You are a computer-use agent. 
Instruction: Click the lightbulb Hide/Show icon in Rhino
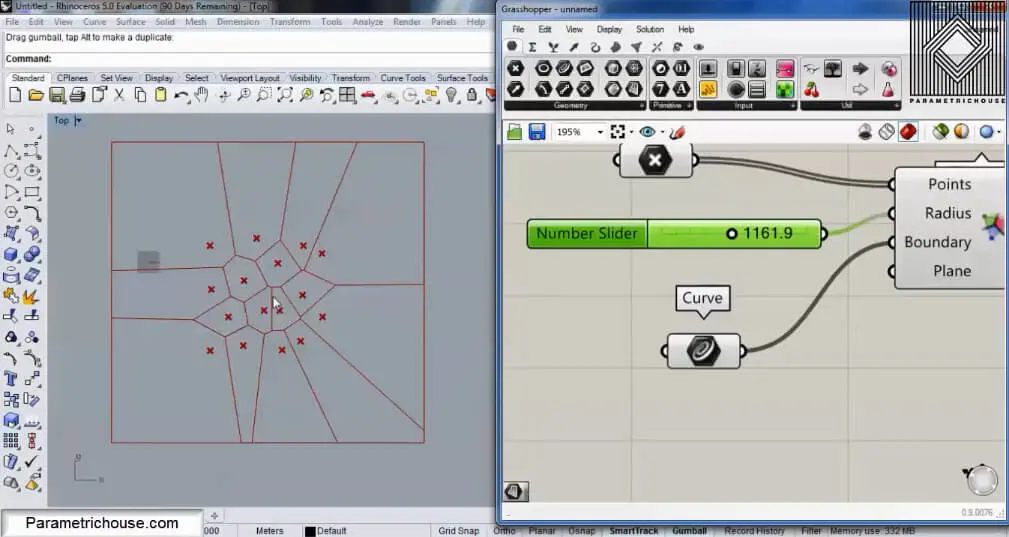(x=452, y=95)
